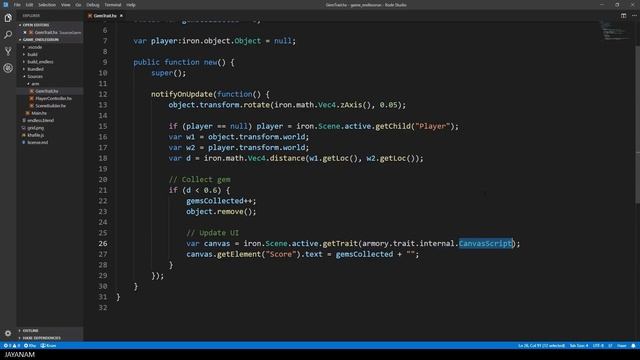This screenshot has width=640, height=360.
Task: Open GemTrait.hx in file tree
Action: [x=46, y=91]
